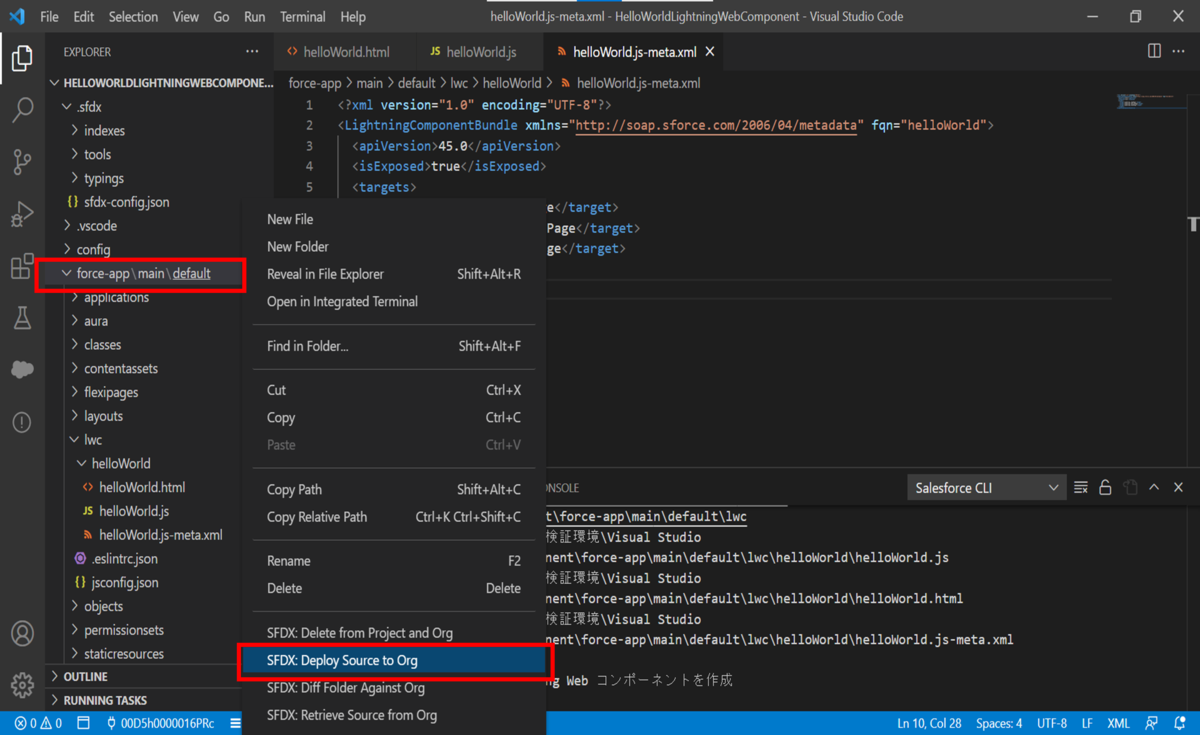Maximize the panel with up chevron
Viewport: 1200px width, 735px height.
point(1154,488)
